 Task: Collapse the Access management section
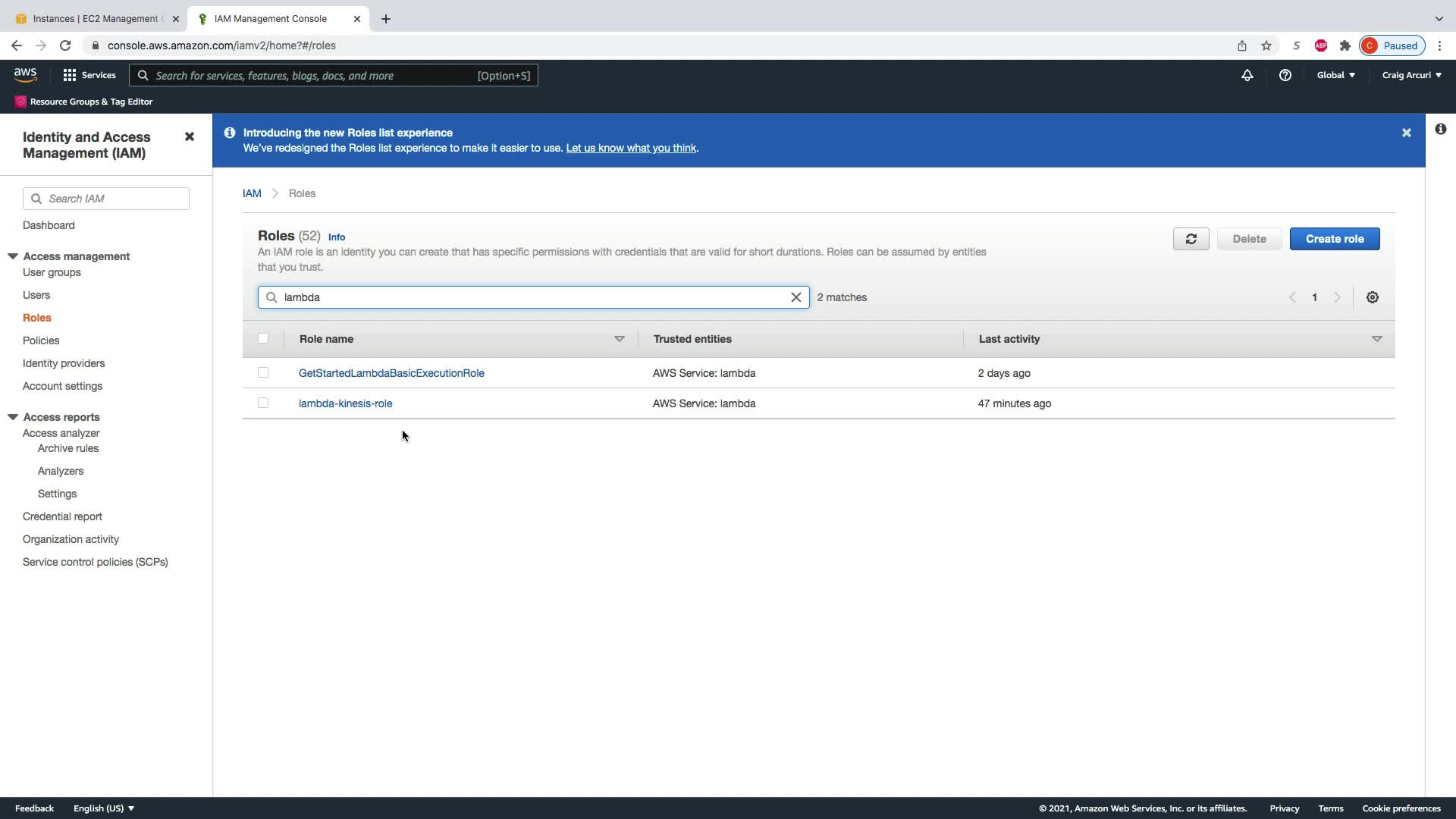coord(13,256)
